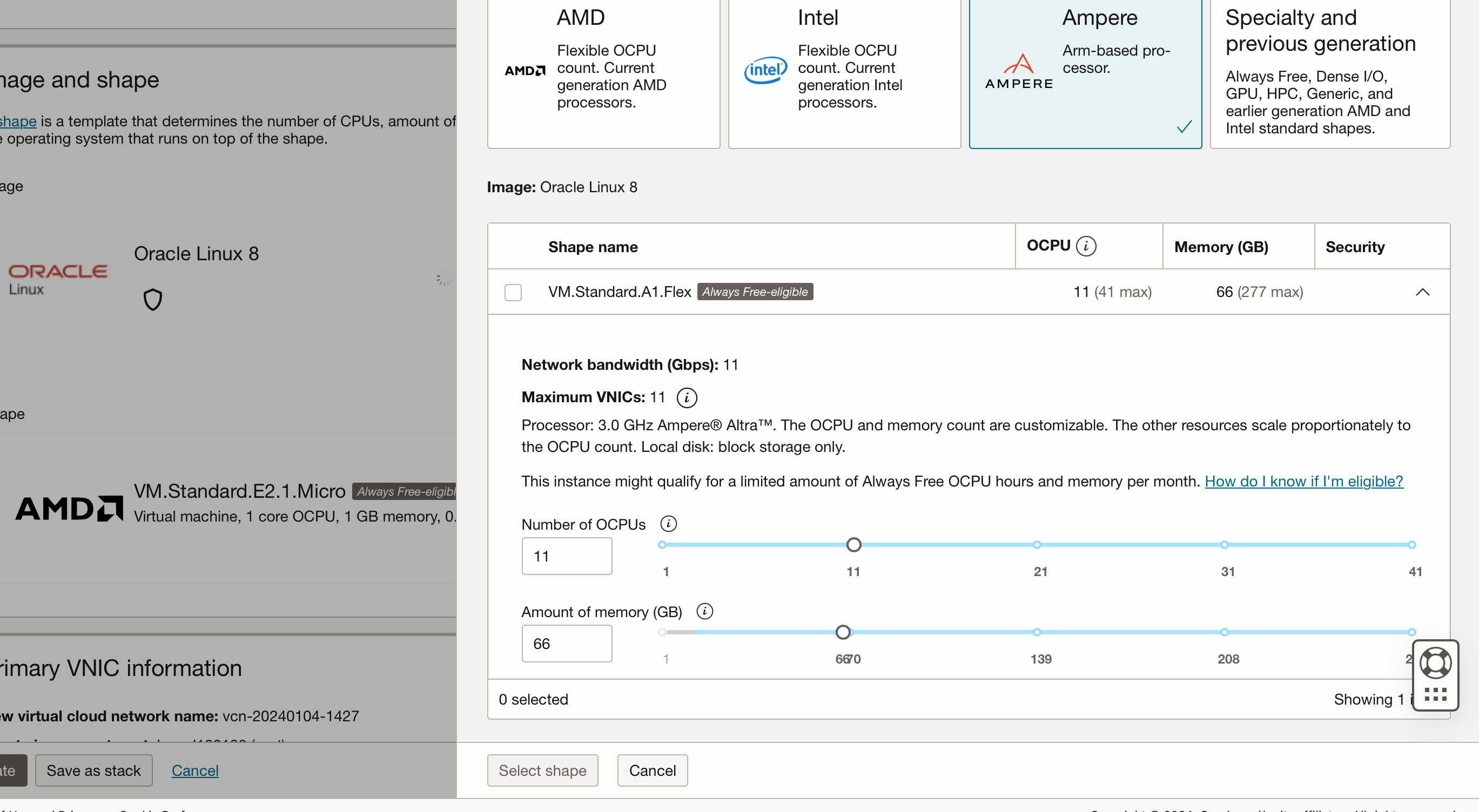The width and height of the screenshot is (1479, 812).
Task: Click the shield icon under Oracle Linux 8
Action: (152, 300)
